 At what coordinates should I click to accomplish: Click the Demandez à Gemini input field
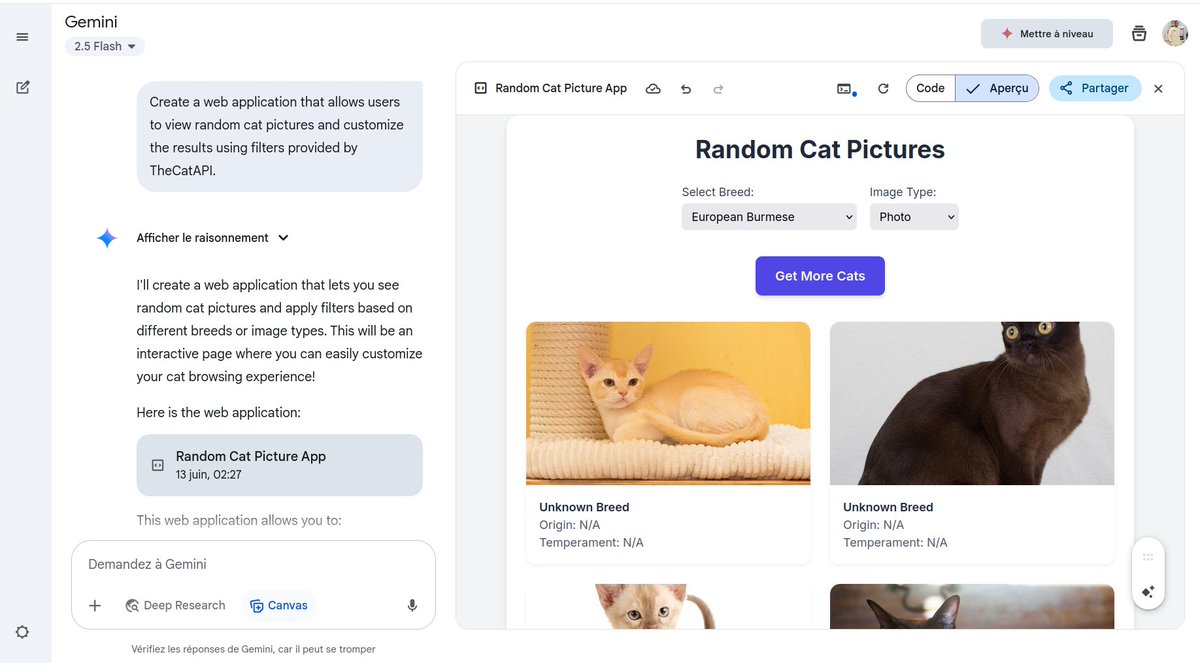[253, 564]
